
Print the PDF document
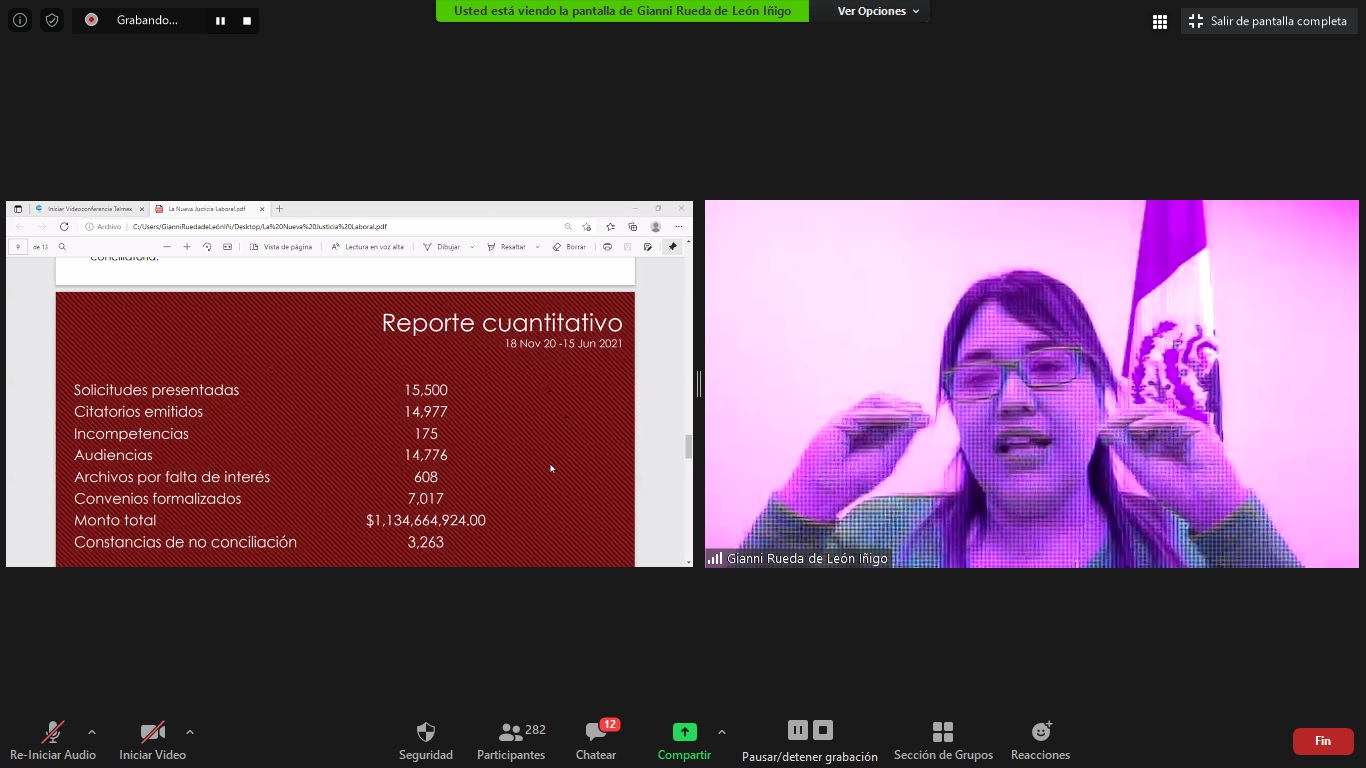tap(607, 247)
